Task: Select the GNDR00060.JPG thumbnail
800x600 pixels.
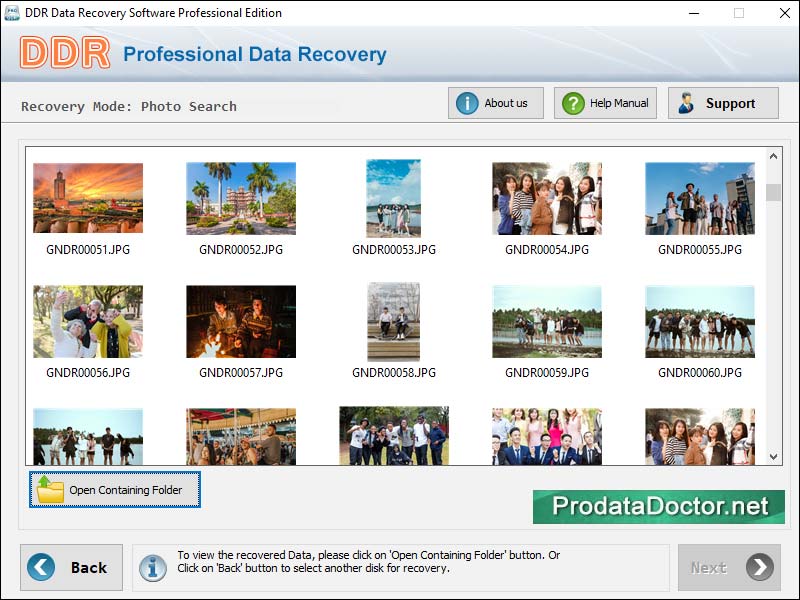Action: 699,321
